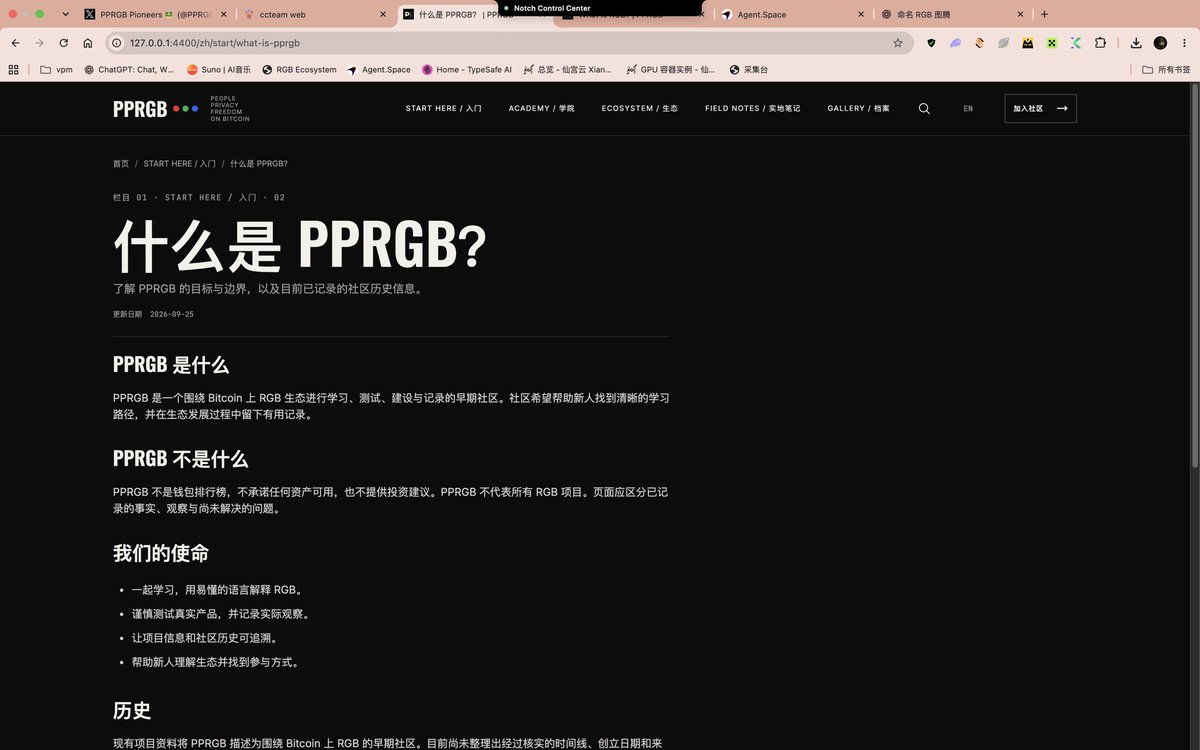The image size is (1200, 750).
Task: Open GPU 容器实例 bookmark
Action: [x=670, y=70]
